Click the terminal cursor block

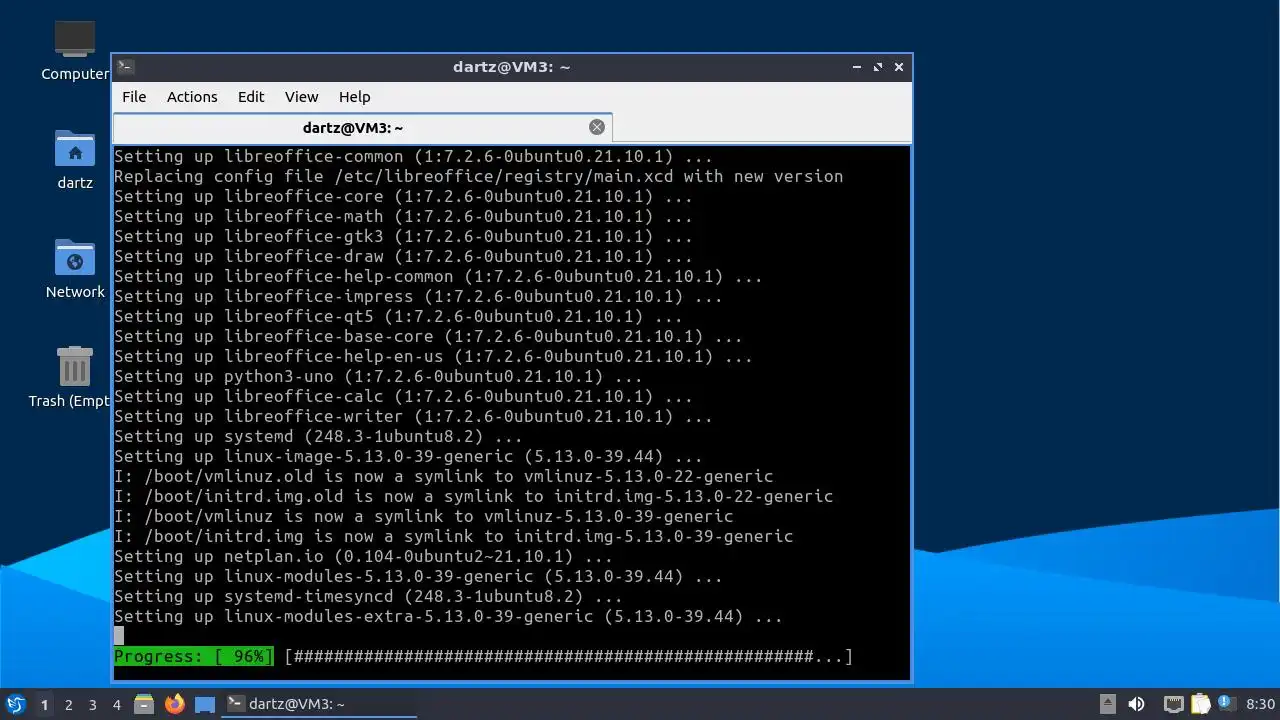click(x=119, y=636)
